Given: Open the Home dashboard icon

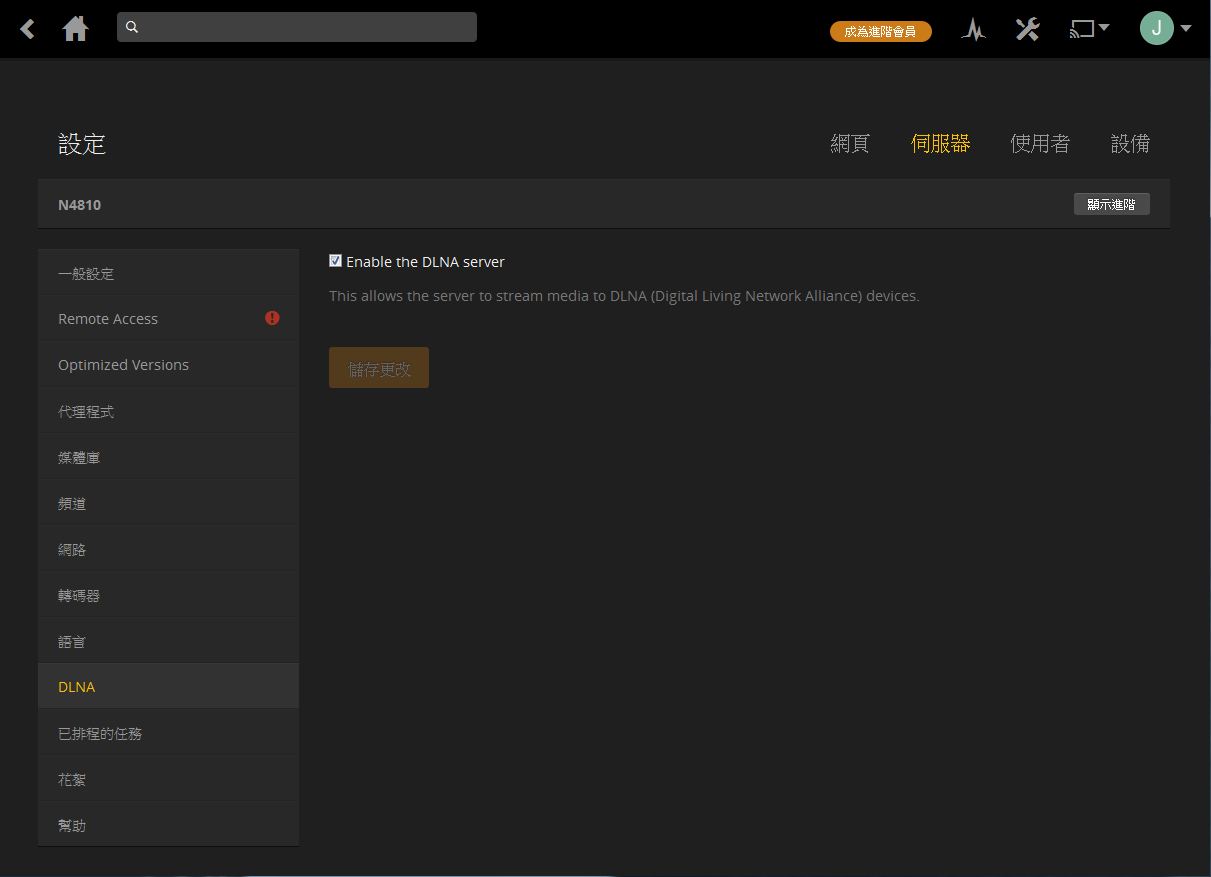Looking at the screenshot, I should (x=75, y=29).
